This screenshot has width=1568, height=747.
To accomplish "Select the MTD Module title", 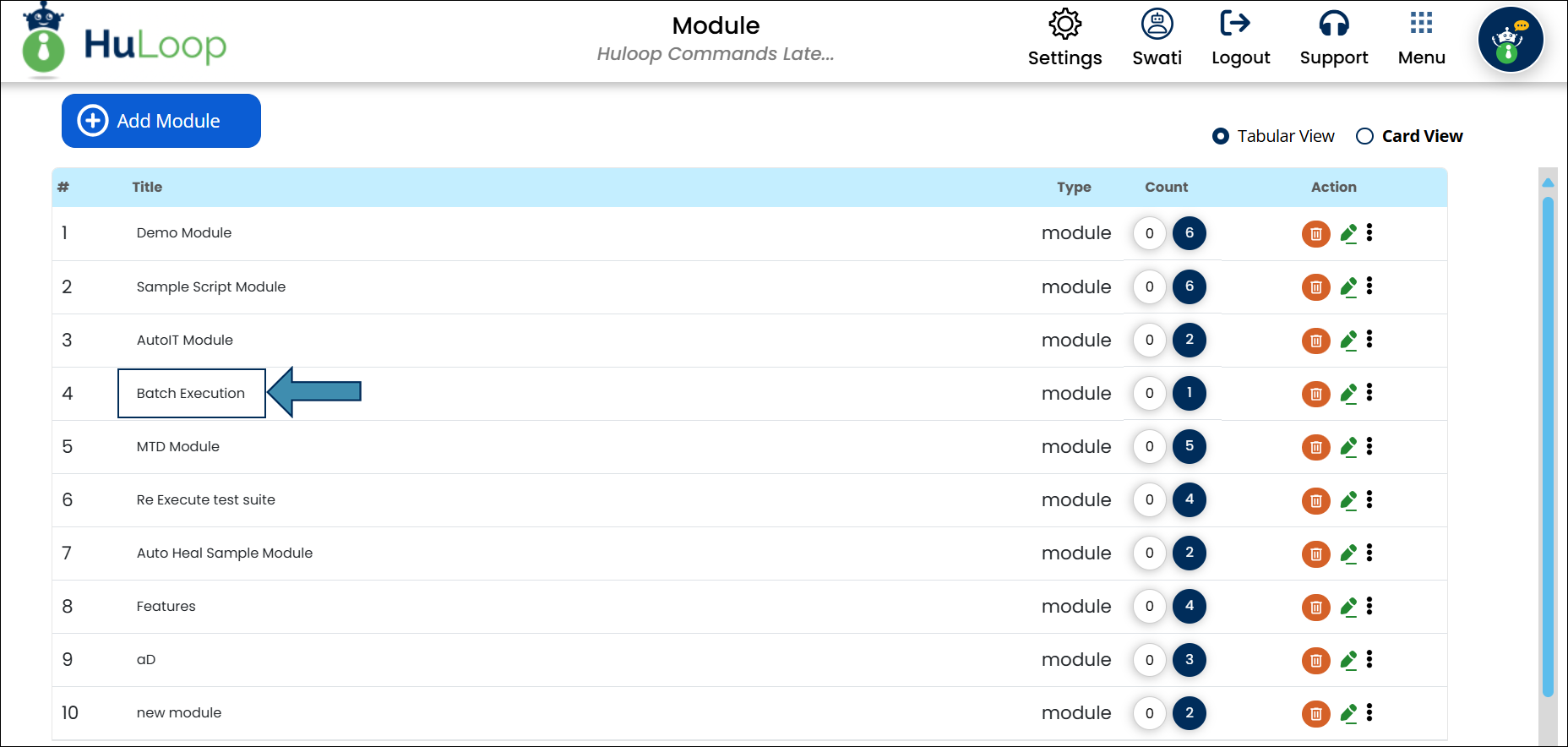I will point(178,446).
